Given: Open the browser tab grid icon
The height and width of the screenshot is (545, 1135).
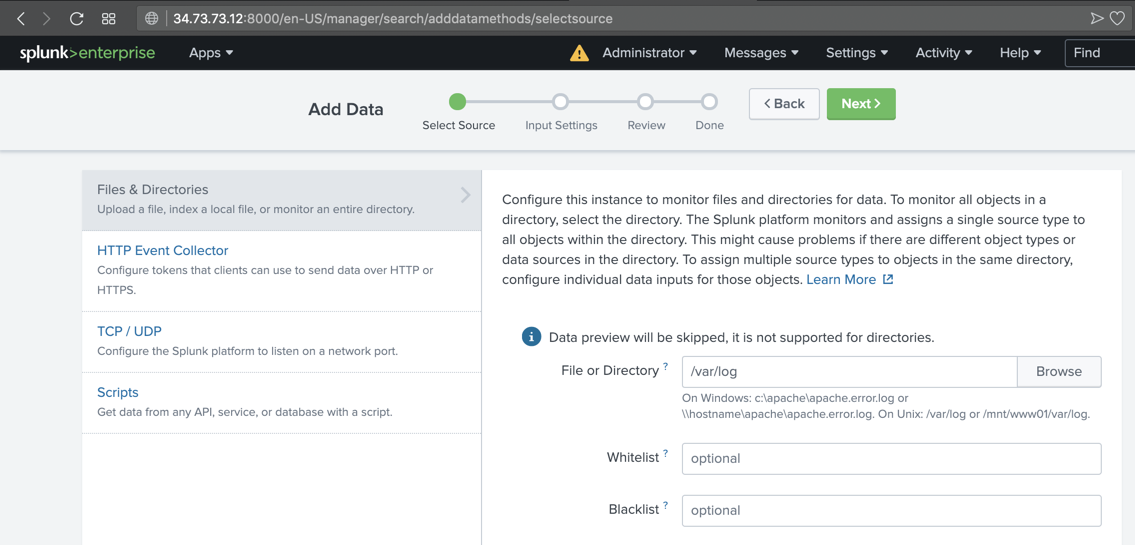Looking at the screenshot, I should [x=109, y=18].
